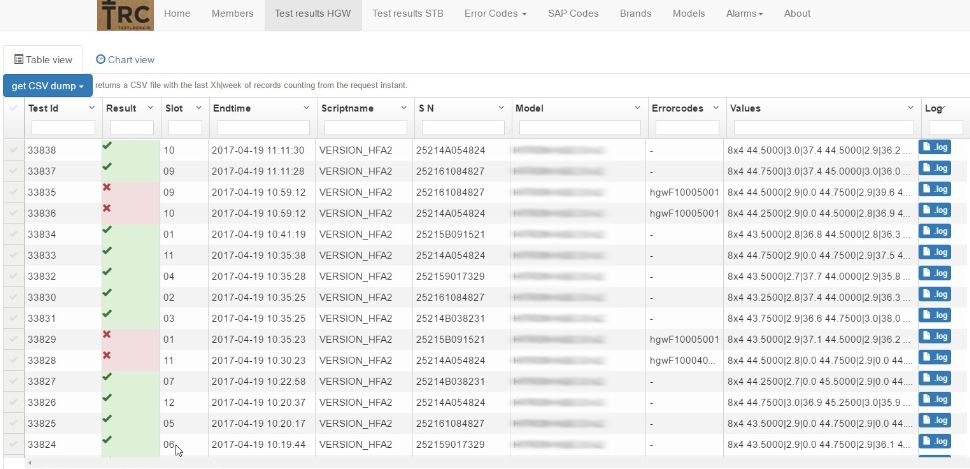Focus the Slot filter field
This screenshot has width=970, height=469.
click(185, 127)
